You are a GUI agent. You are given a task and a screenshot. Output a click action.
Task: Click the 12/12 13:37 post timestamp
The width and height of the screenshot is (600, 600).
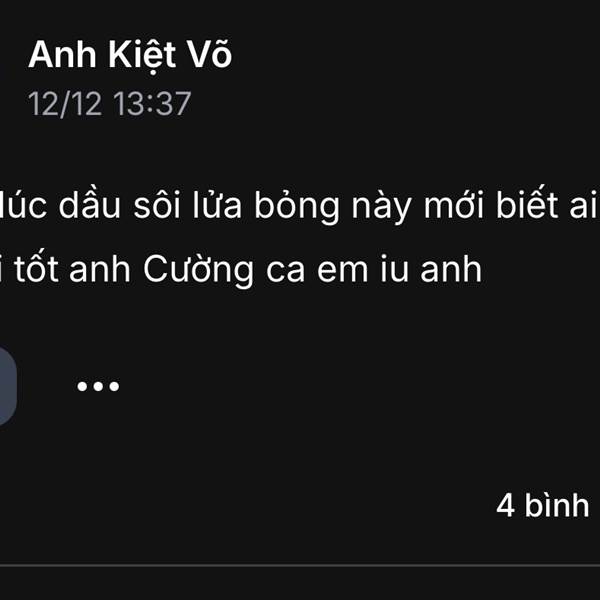(x=109, y=103)
